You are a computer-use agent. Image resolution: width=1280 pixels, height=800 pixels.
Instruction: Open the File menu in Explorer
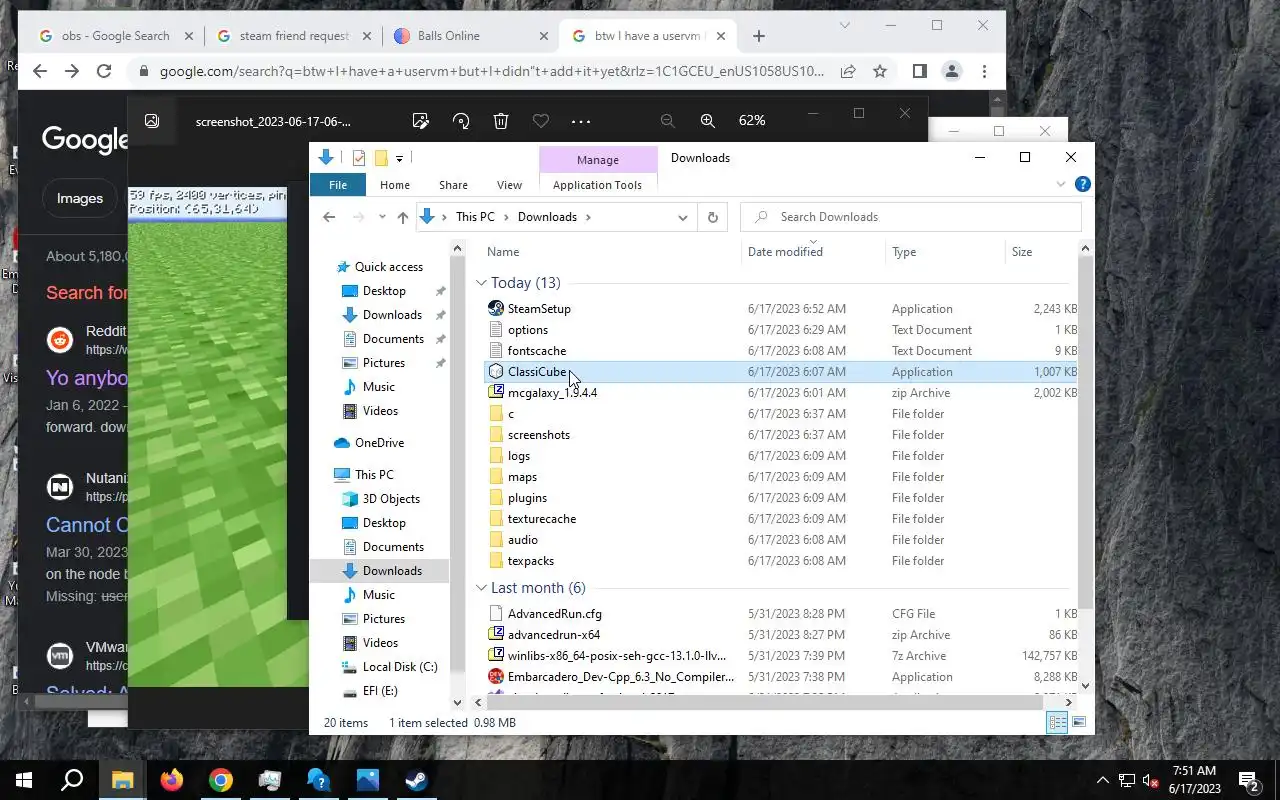click(x=338, y=185)
